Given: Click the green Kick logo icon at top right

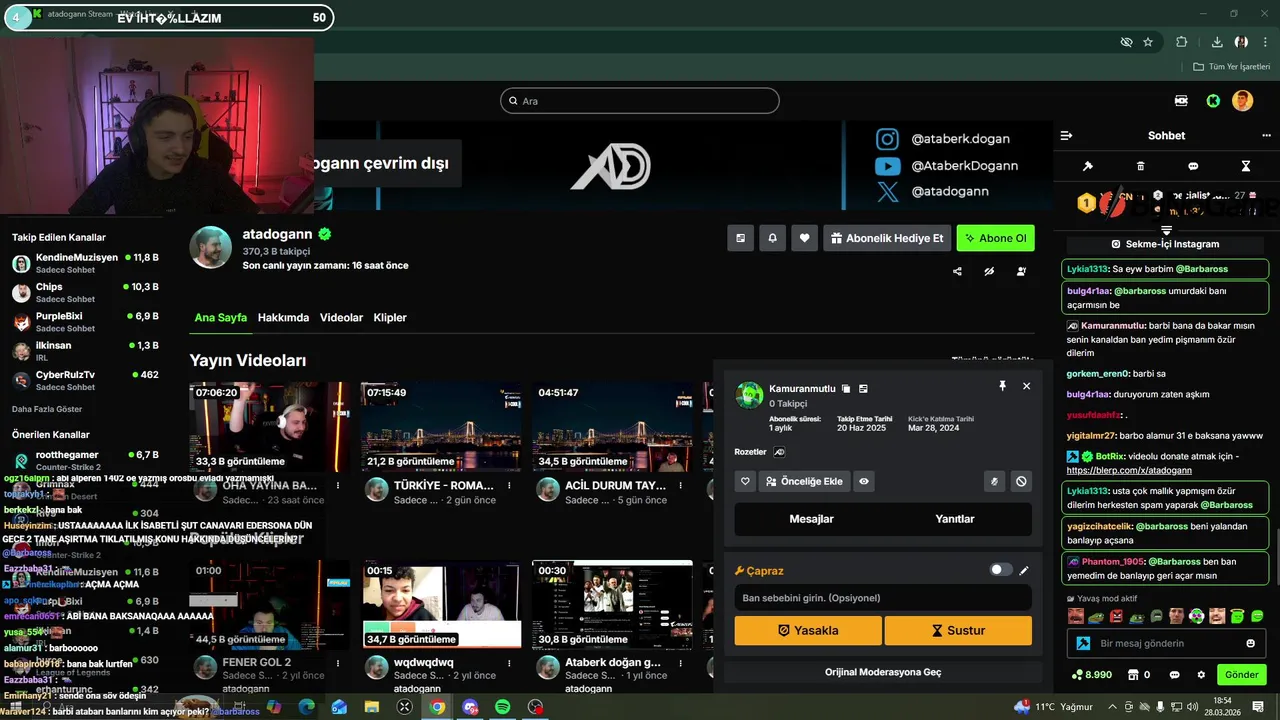Looking at the screenshot, I should (1213, 101).
